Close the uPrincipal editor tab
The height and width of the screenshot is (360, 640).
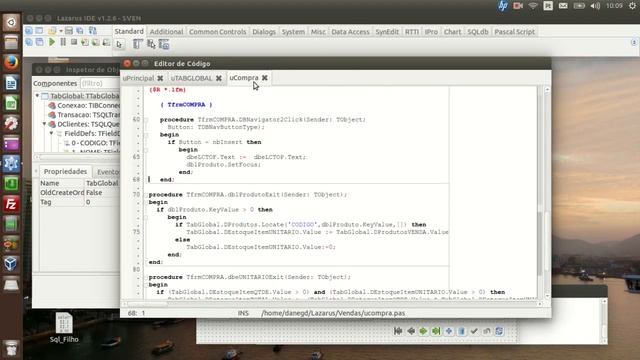pos(160,78)
